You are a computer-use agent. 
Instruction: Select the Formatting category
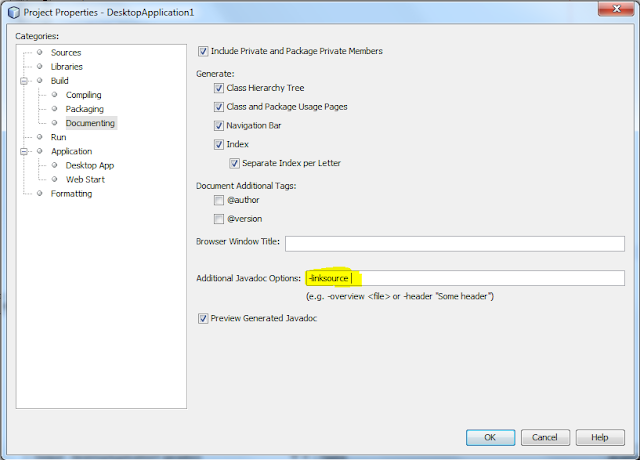(x=71, y=193)
